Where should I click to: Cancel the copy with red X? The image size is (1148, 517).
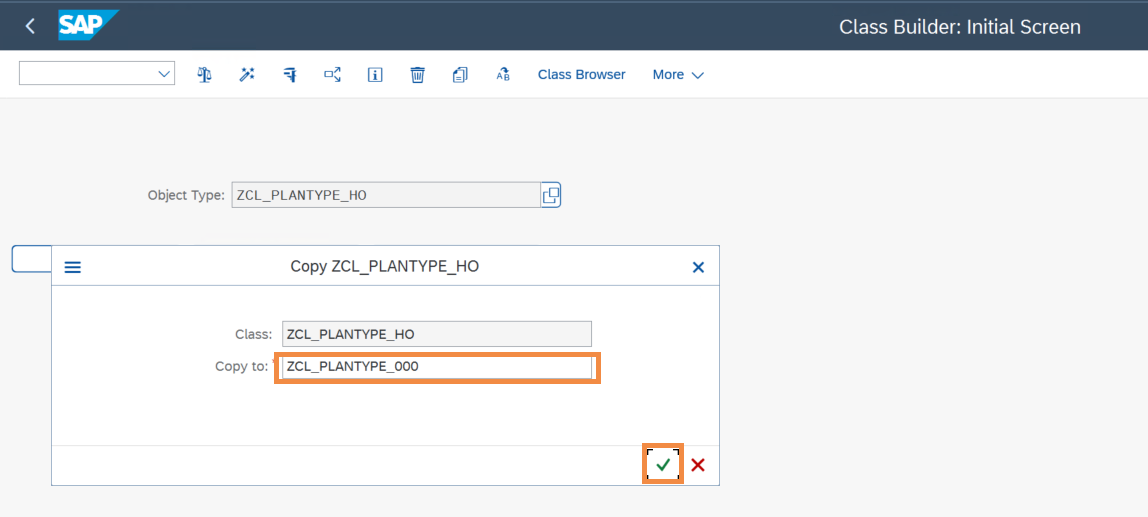coord(698,465)
